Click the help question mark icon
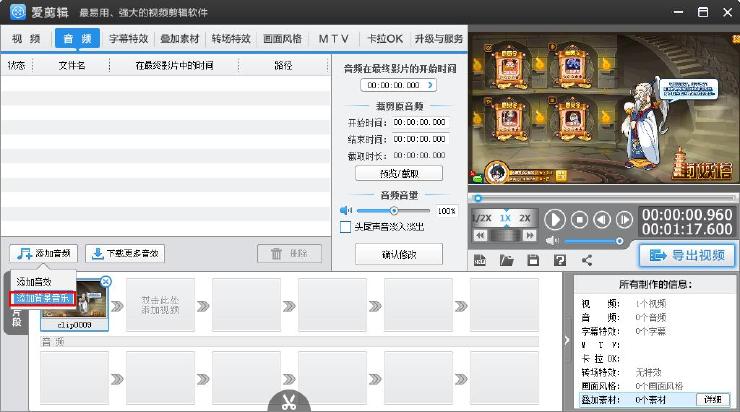 [x=560, y=260]
